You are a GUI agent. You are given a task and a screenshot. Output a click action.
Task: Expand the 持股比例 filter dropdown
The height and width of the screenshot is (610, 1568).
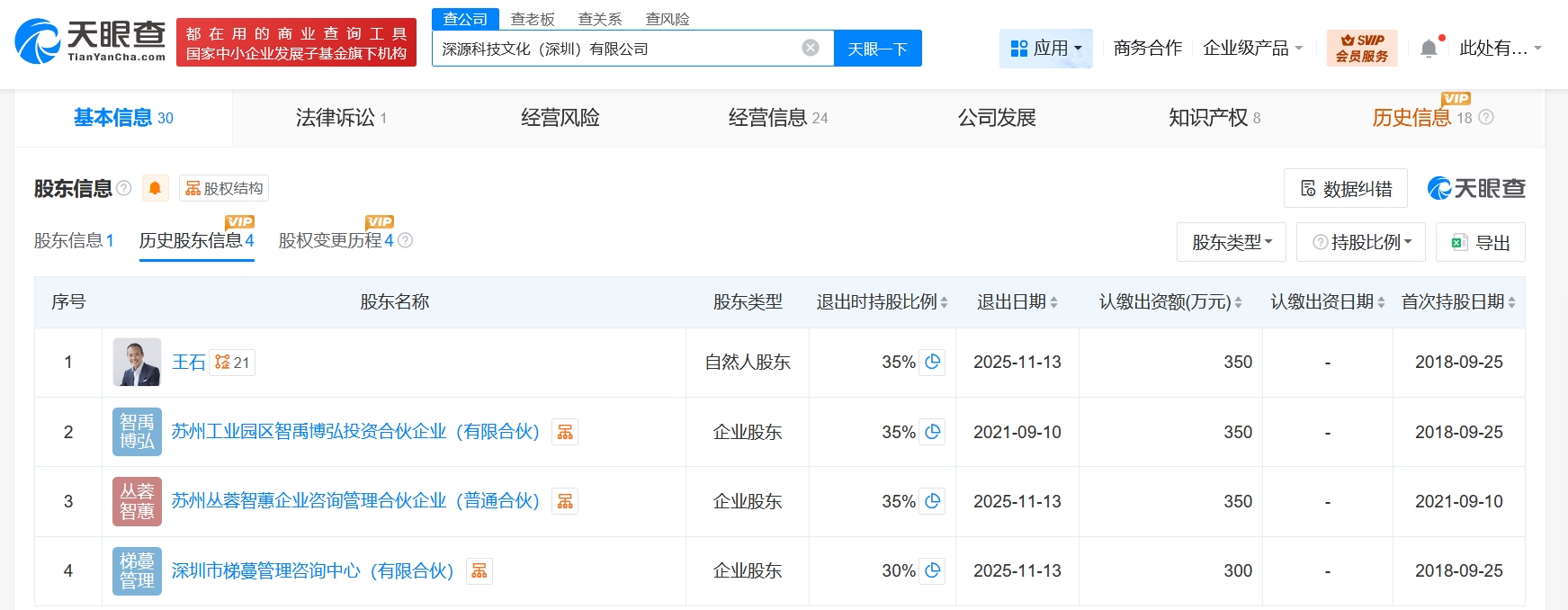(x=1361, y=242)
